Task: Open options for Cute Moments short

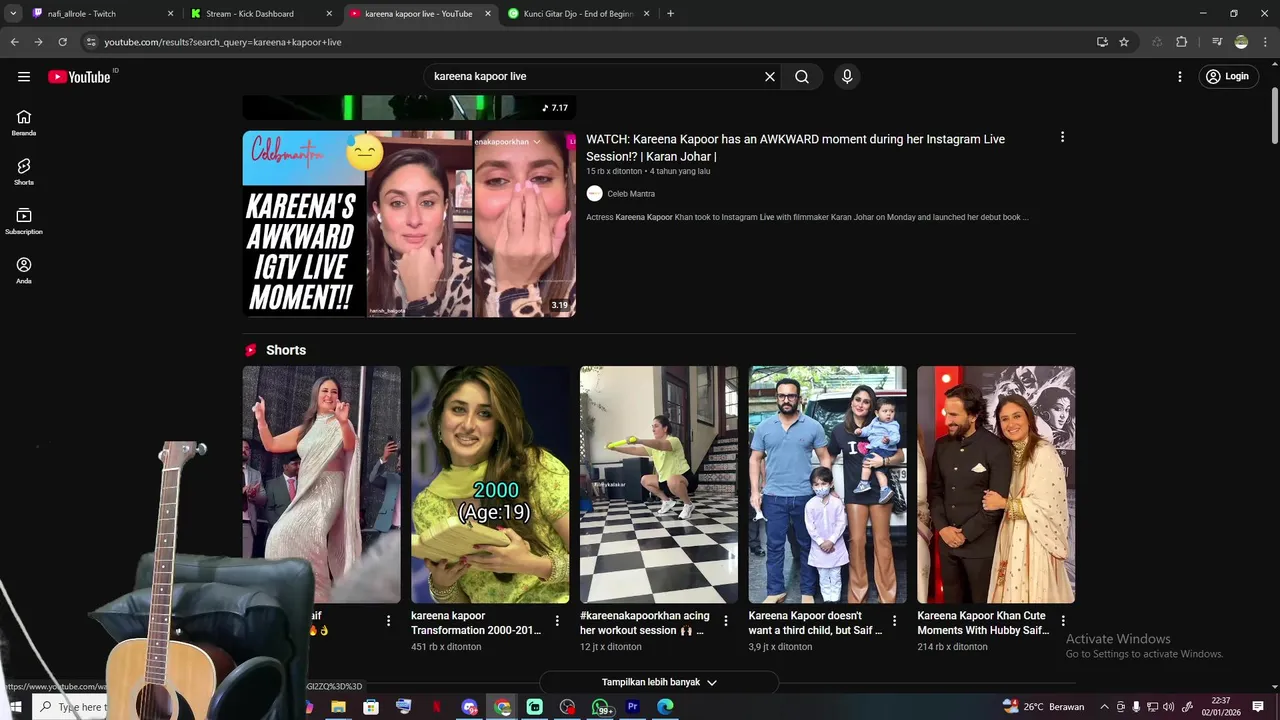Action: (1063, 621)
